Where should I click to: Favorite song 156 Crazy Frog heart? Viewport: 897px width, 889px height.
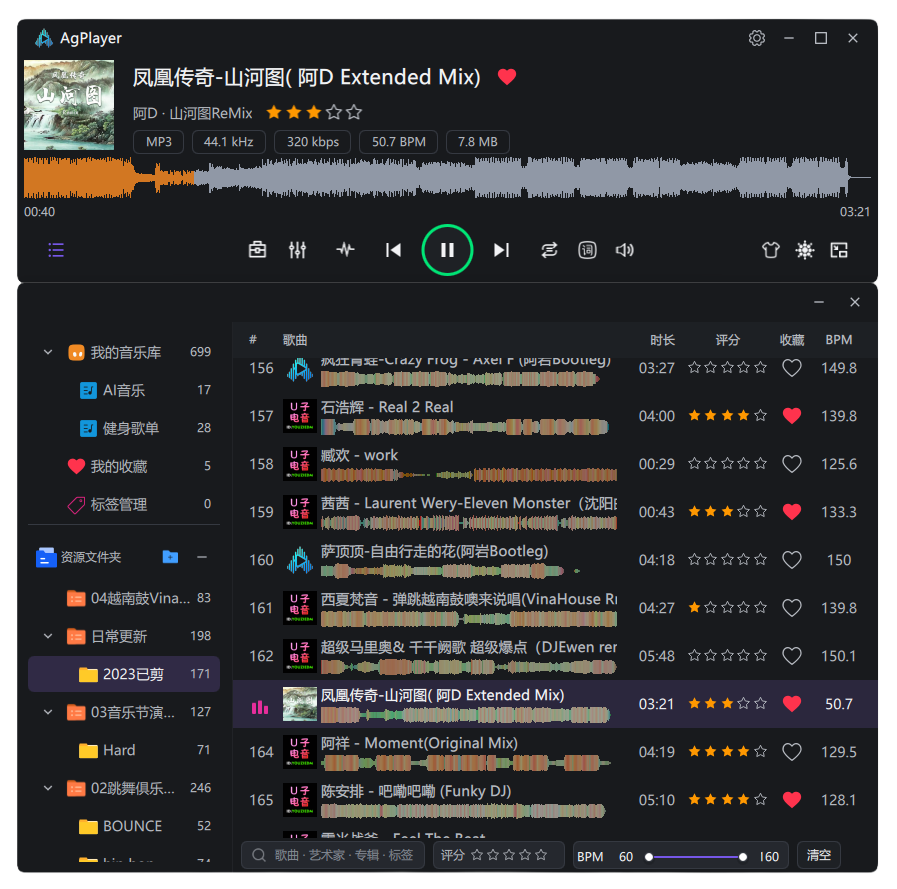tap(792, 368)
